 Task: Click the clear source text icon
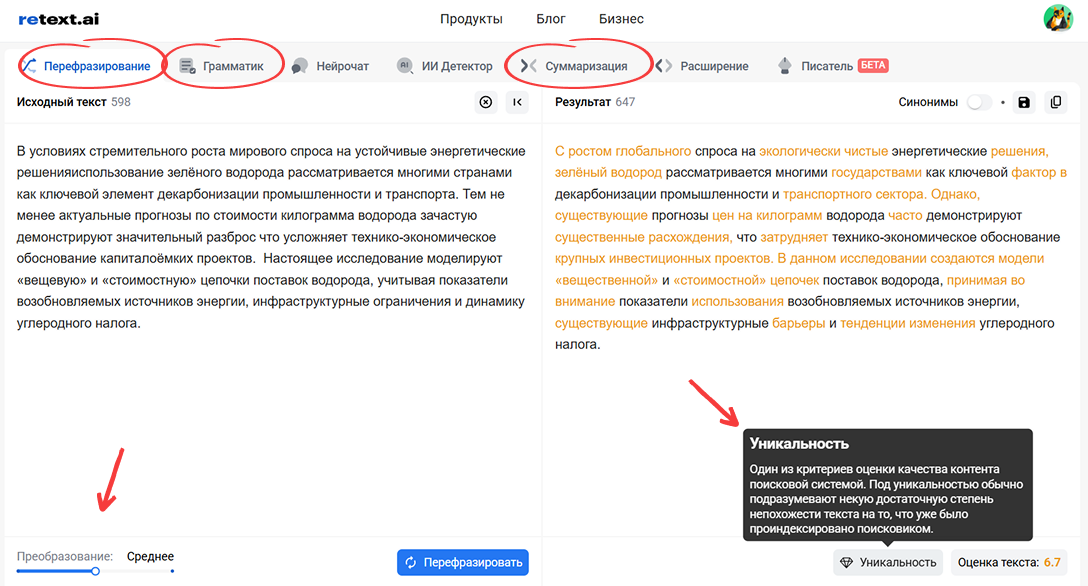click(486, 102)
